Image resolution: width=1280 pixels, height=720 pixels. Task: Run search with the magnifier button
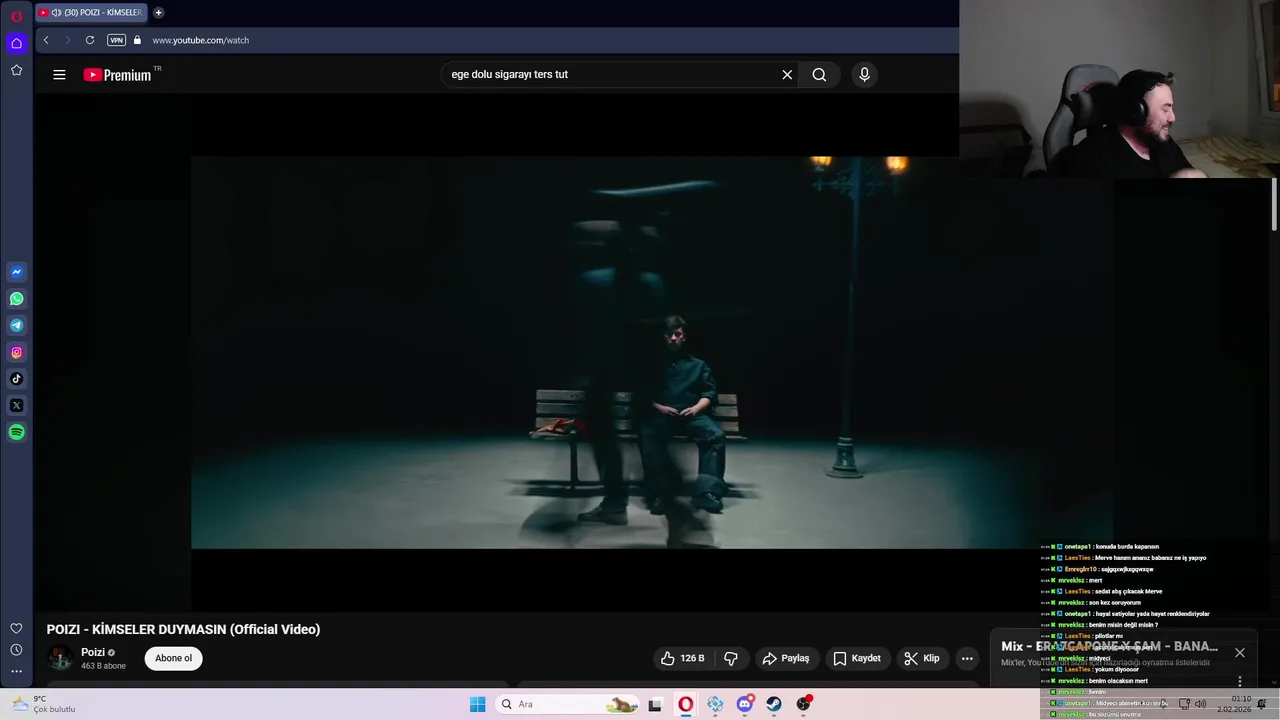tap(819, 74)
